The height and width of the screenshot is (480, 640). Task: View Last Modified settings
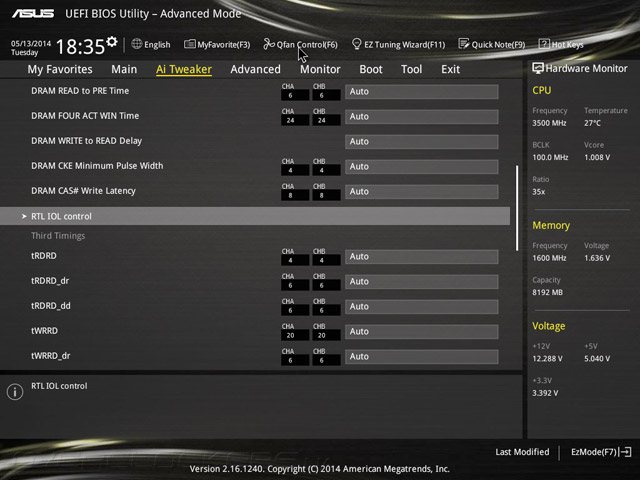pyautogui.click(x=522, y=452)
